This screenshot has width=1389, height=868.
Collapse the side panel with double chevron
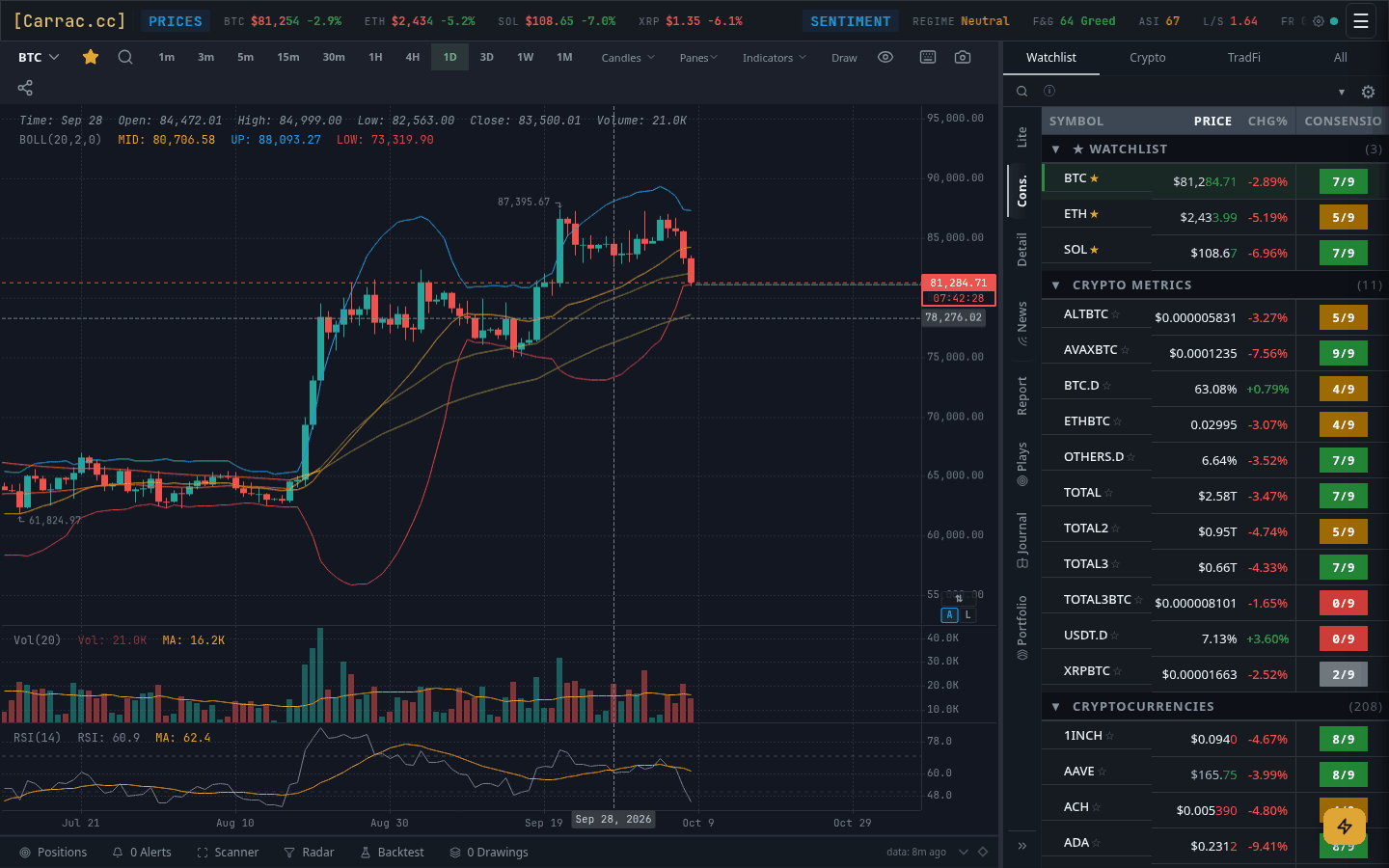1022,846
